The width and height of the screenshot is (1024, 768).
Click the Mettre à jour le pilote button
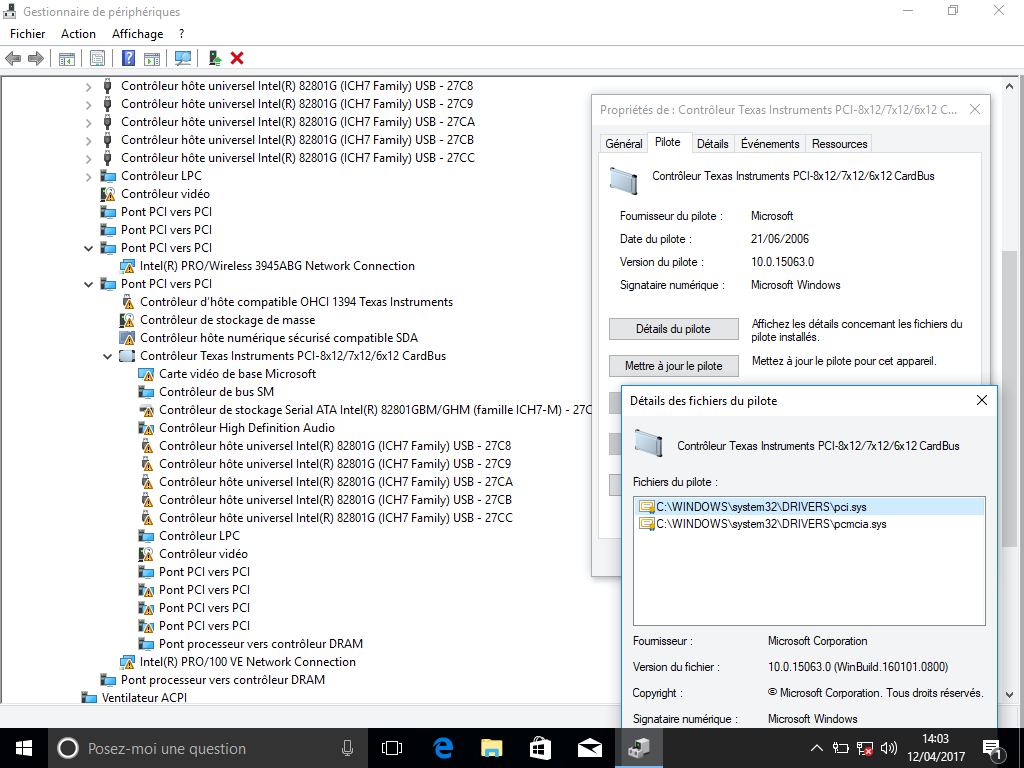673,366
